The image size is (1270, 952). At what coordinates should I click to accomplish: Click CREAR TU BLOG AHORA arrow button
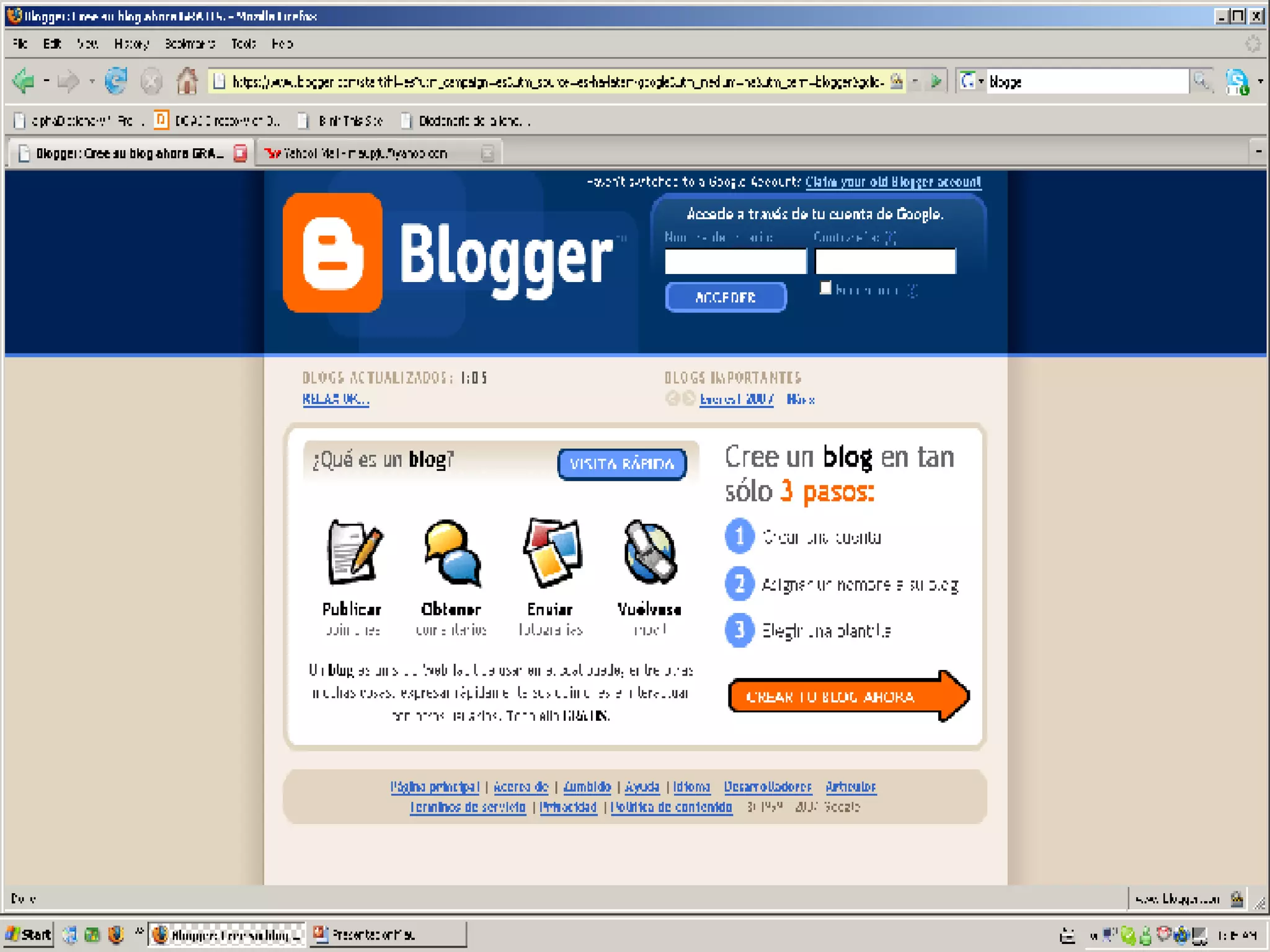(846, 696)
